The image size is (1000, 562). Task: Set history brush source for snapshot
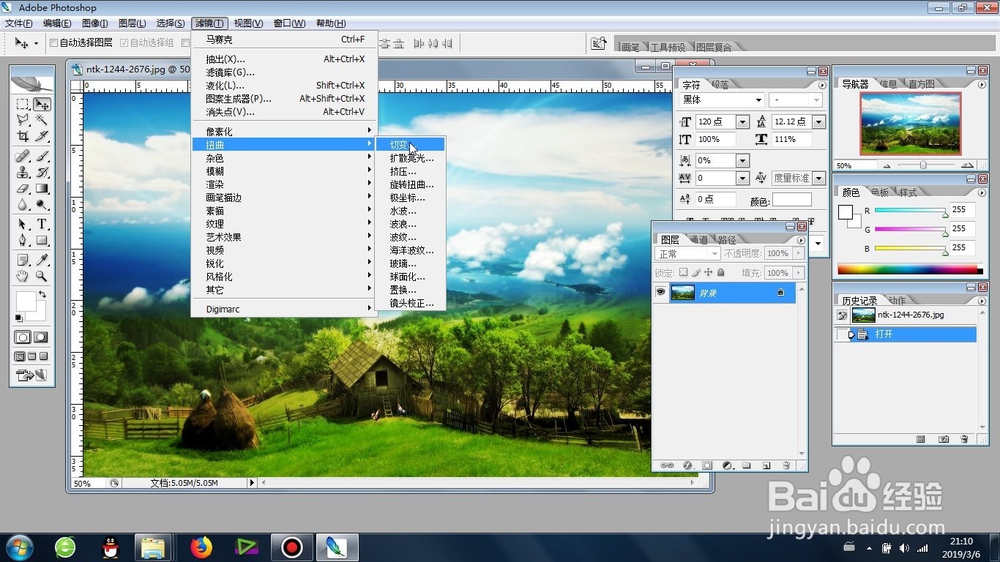842,315
